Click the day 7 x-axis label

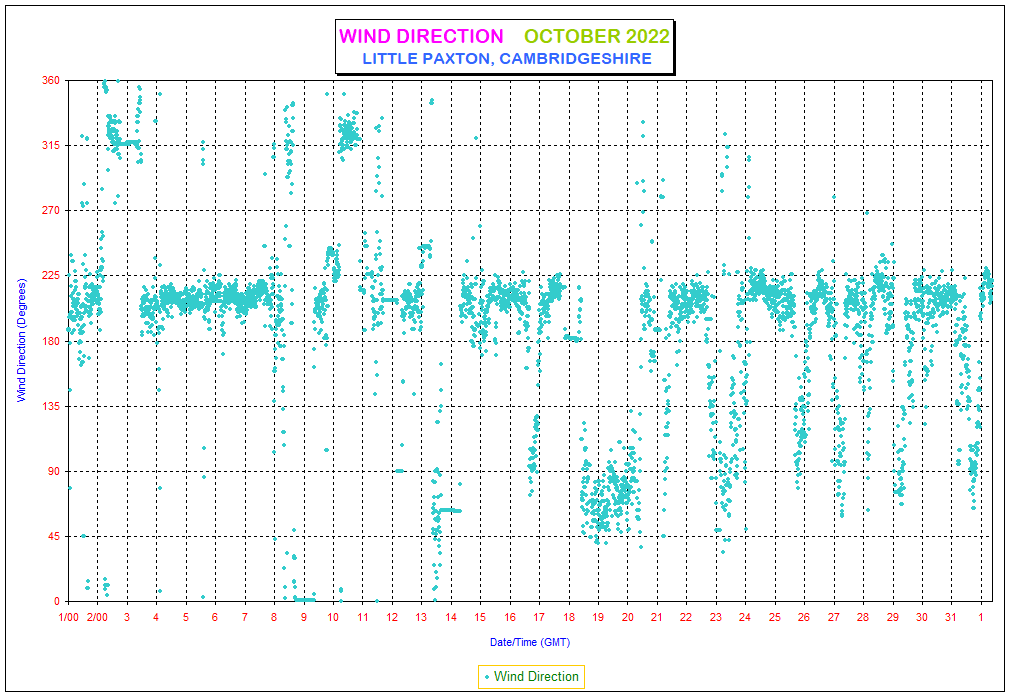tap(245, 617)
